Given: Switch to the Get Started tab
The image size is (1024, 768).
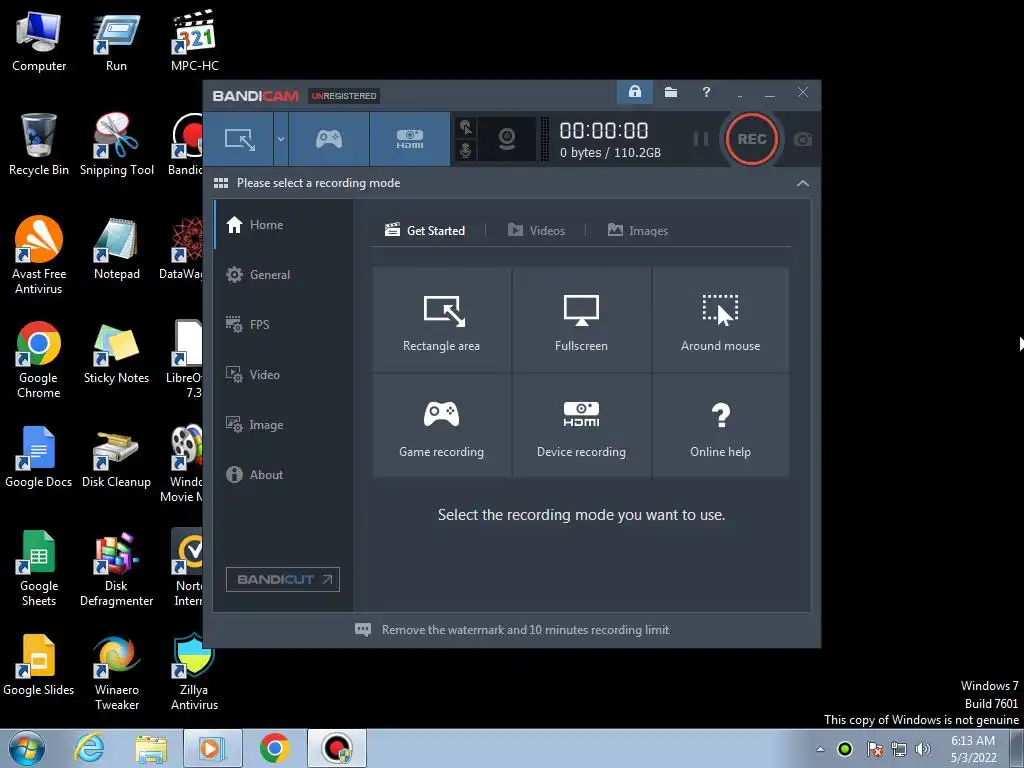Looking at the screenshot, I should click(425, 231).
